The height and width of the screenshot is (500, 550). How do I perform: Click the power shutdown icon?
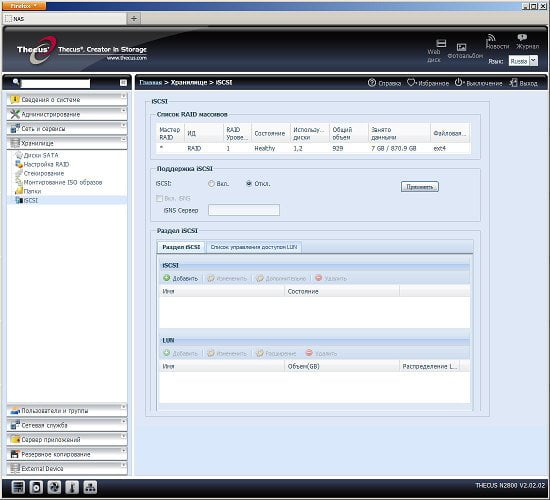[x=458, y=83]
